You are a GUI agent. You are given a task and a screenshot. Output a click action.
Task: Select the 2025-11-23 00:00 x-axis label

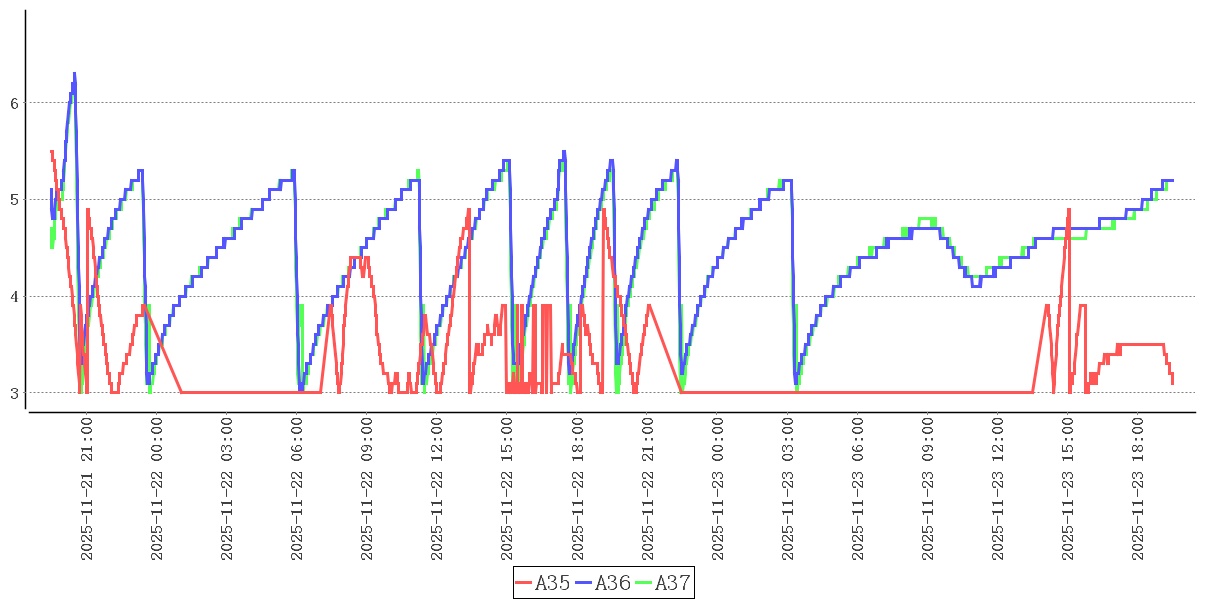click(717, 489)
